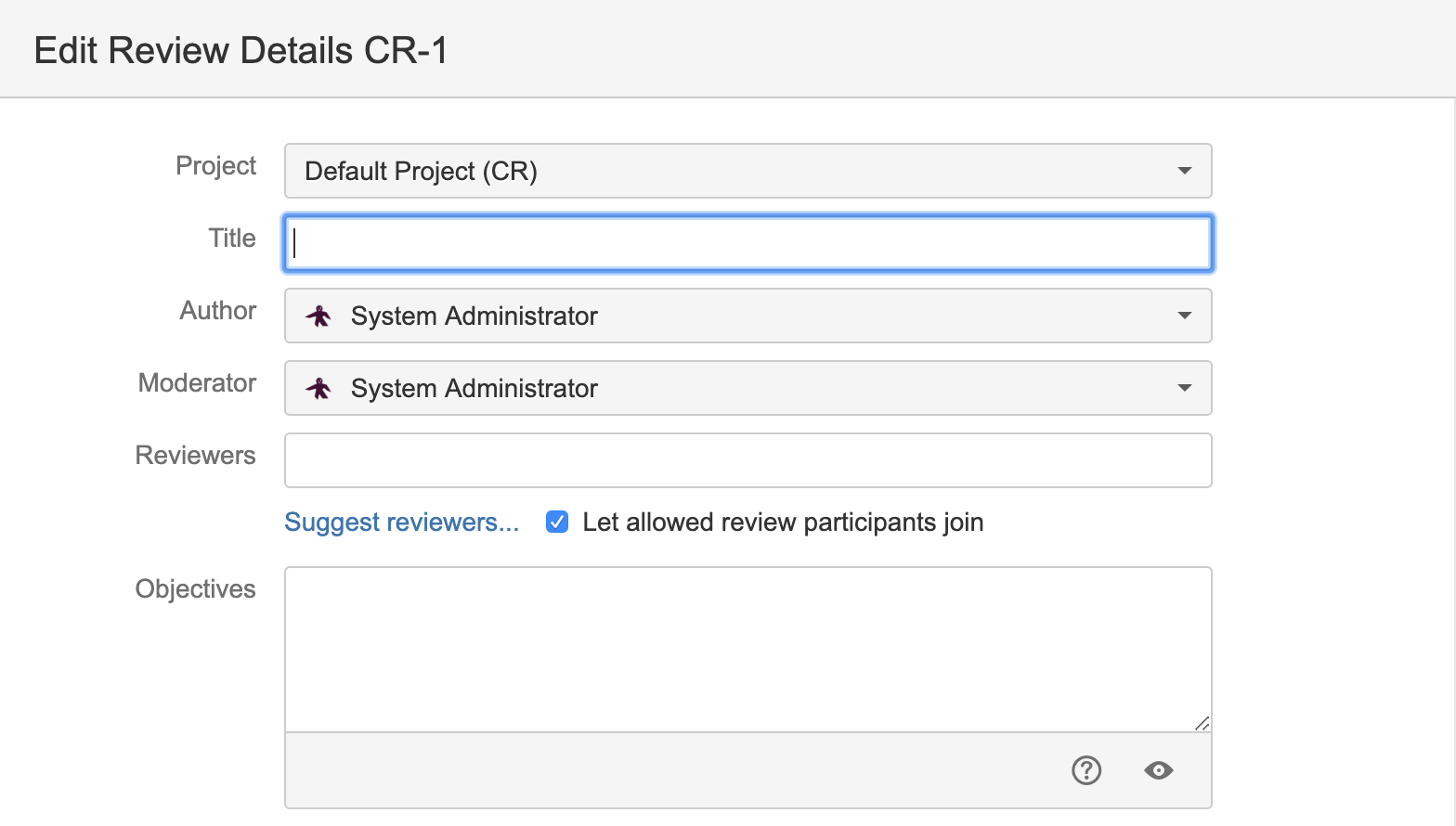Click the avatar icon in the Moderator field
Viewport: 1456px width, 826px height.
point(318,389)
